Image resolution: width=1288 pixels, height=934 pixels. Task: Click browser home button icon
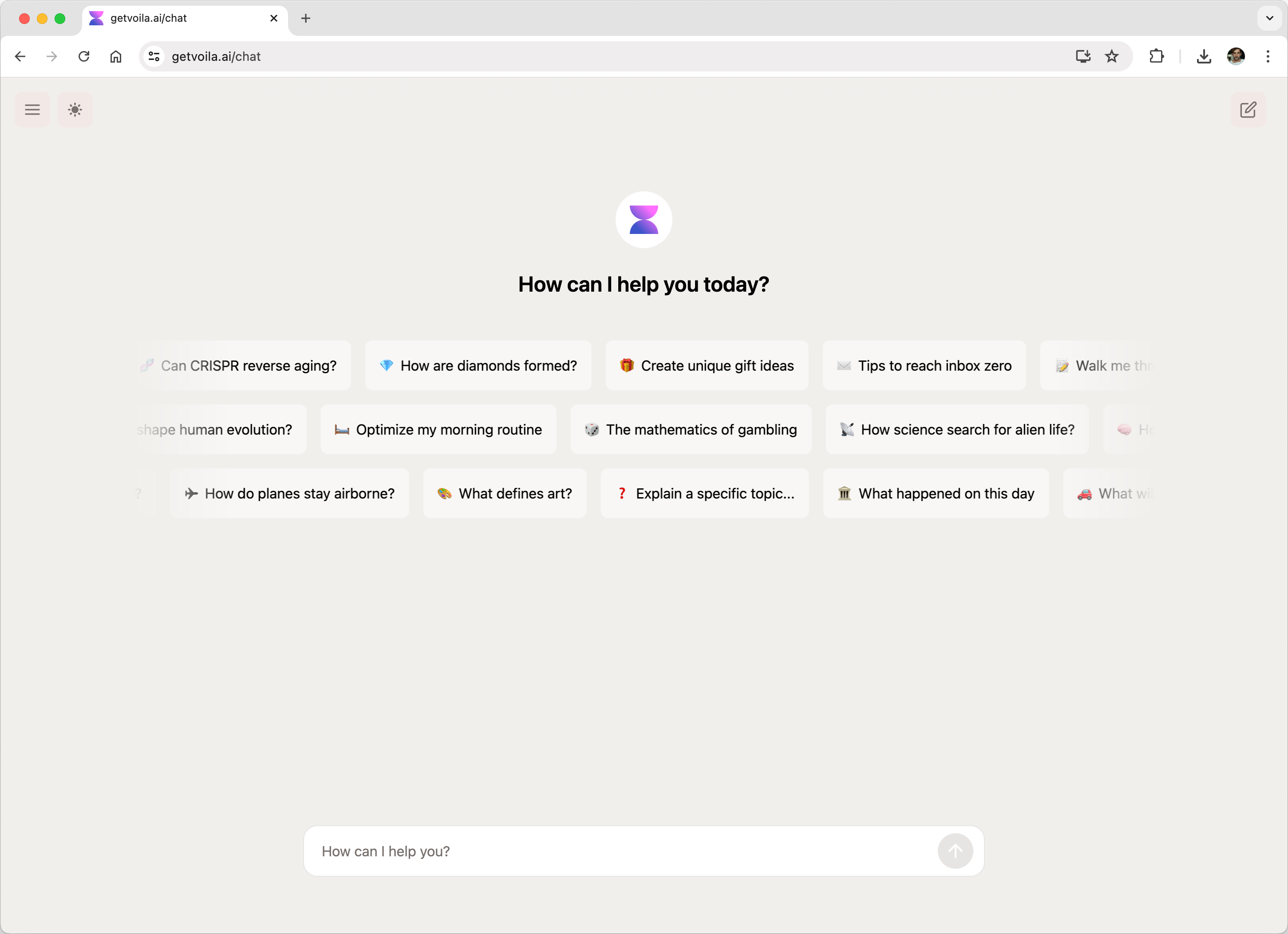coord(115,56)
